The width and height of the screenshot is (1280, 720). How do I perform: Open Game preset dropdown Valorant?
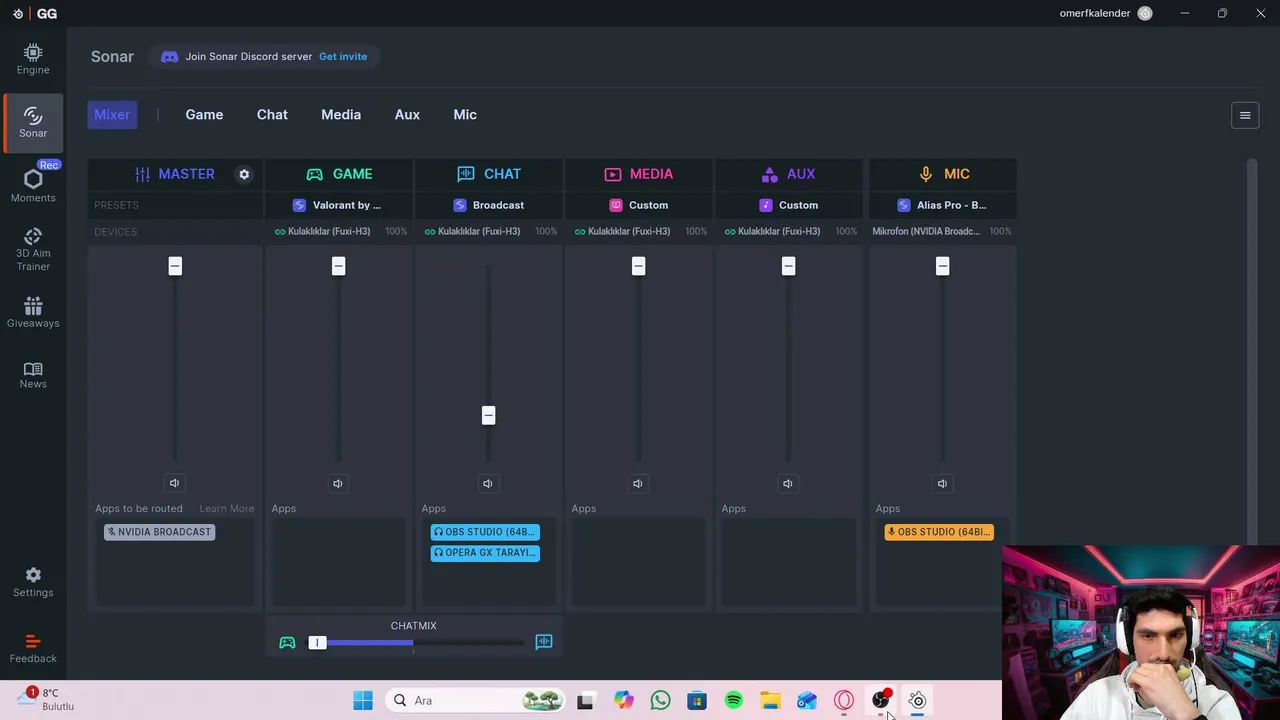click(x=338, y=205)
